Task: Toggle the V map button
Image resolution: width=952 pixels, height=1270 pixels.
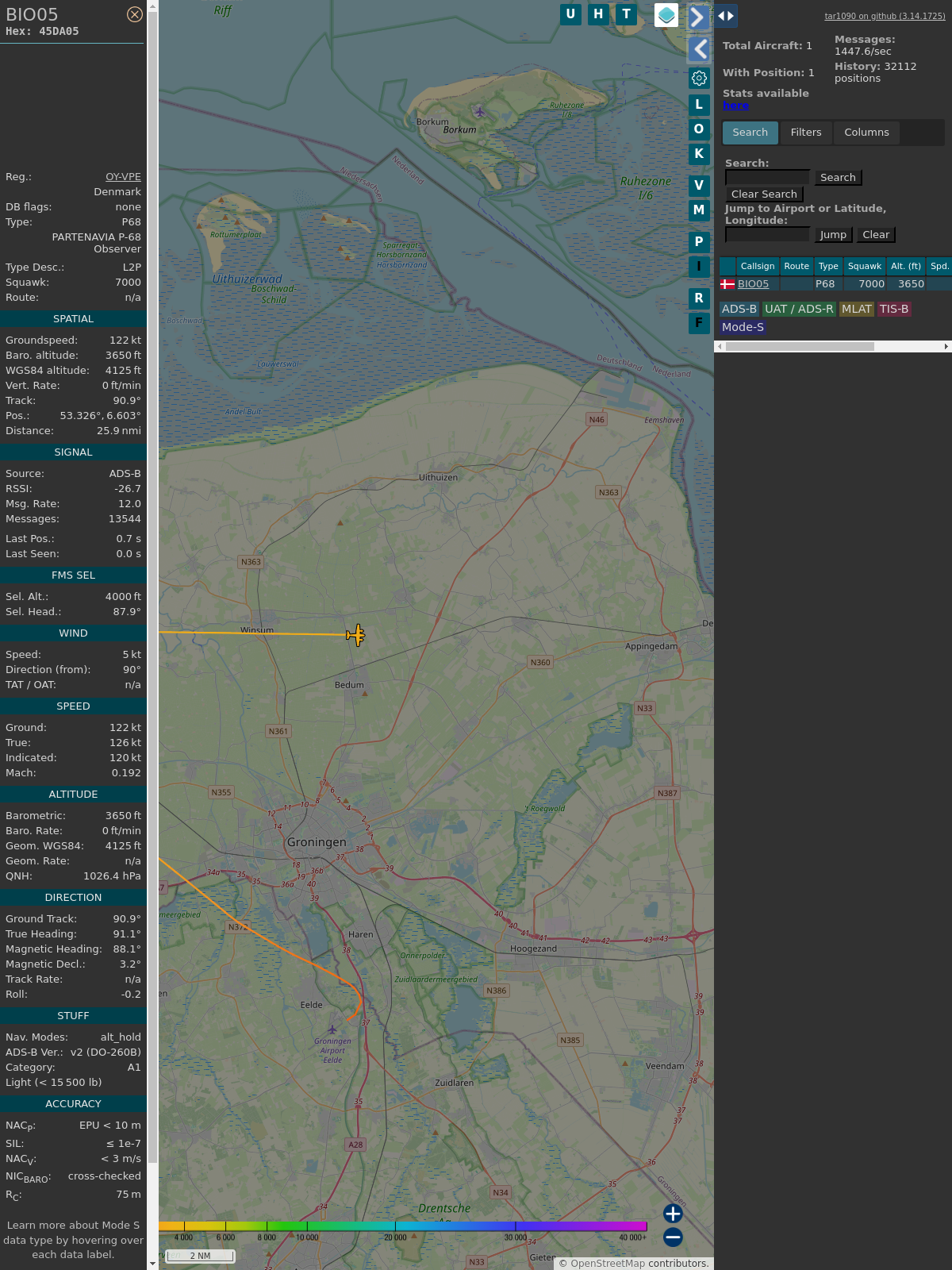Action: point(699,186)
